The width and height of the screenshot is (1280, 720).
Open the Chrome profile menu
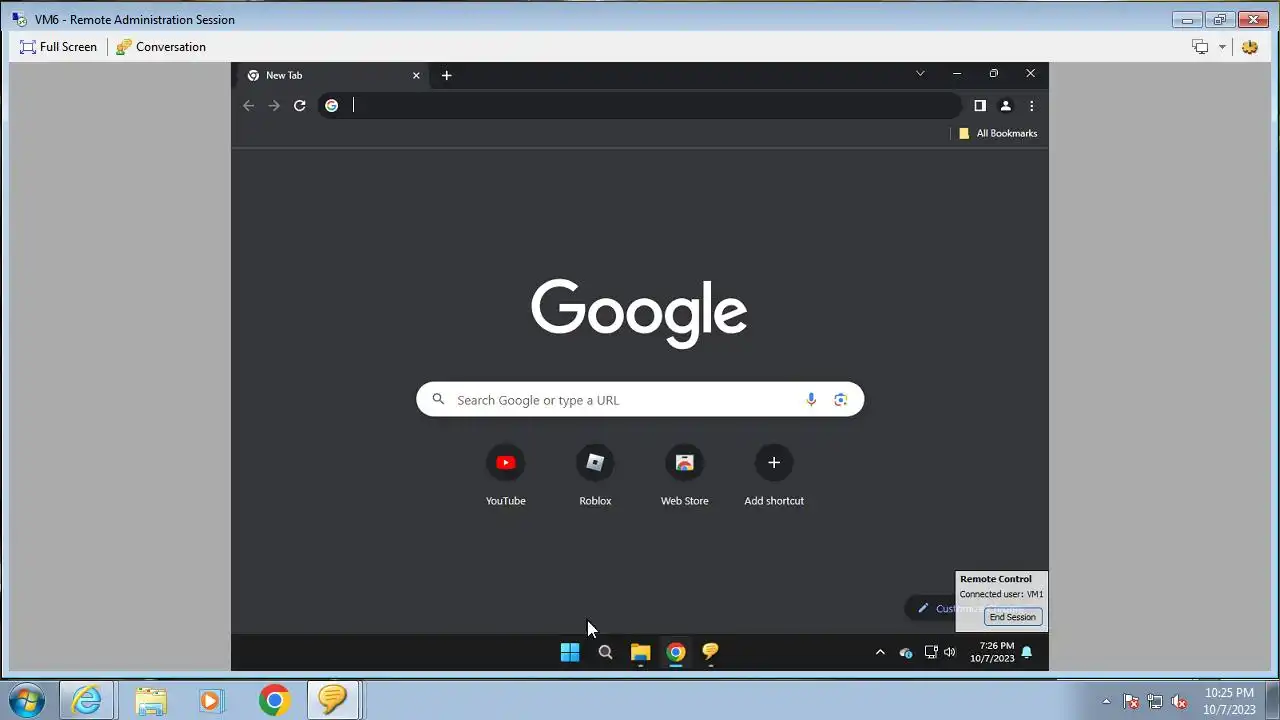(1006, 105)
